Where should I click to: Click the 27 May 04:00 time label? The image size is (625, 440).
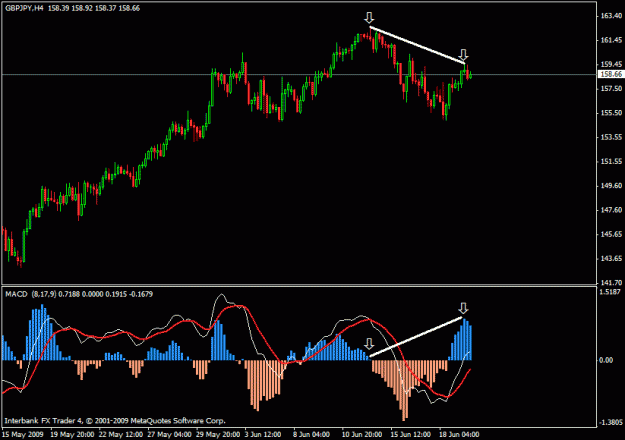pos(169,434)
